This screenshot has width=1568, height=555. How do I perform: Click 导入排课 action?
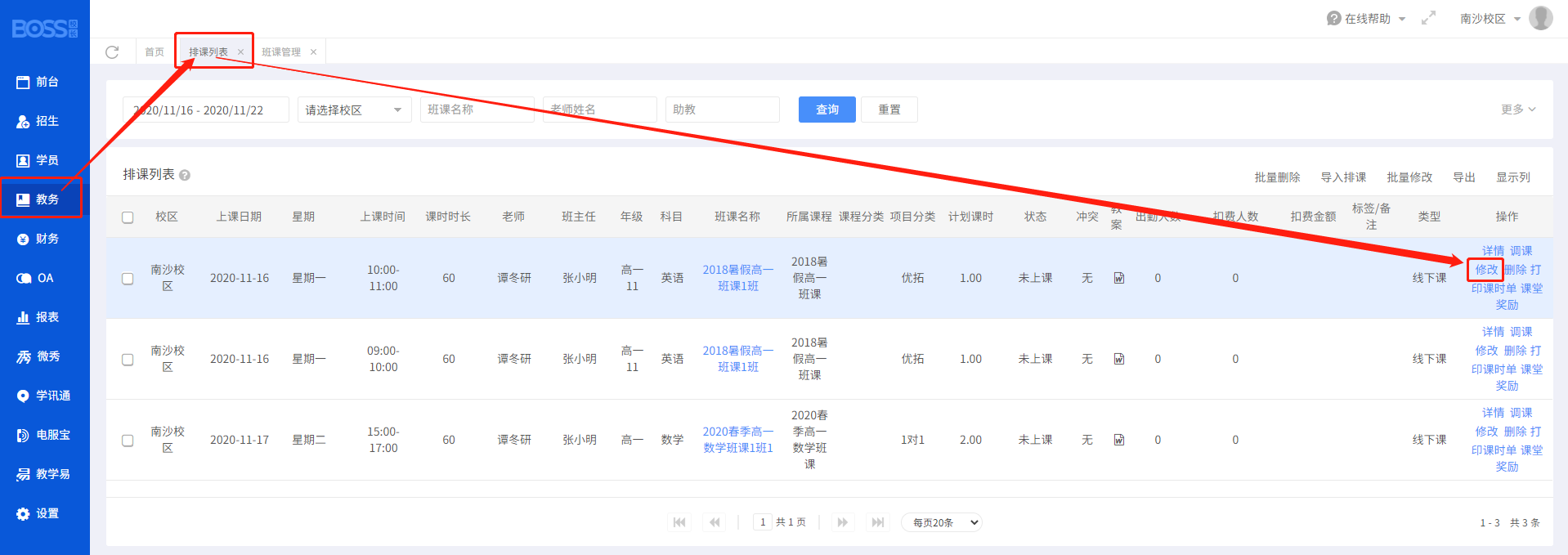click(x=1343, y=177)
